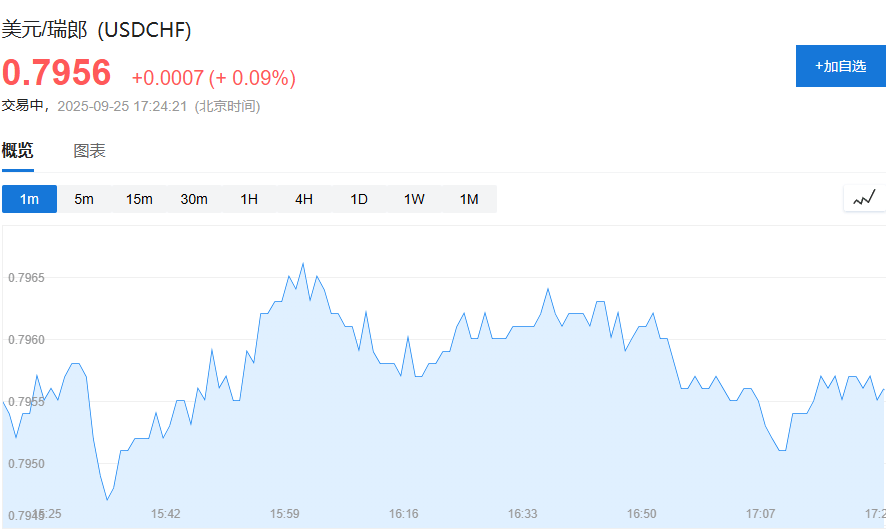Switch chart to 15m interval
The width and height of the screenshot is (886, 532).
[x=139, y=199]
